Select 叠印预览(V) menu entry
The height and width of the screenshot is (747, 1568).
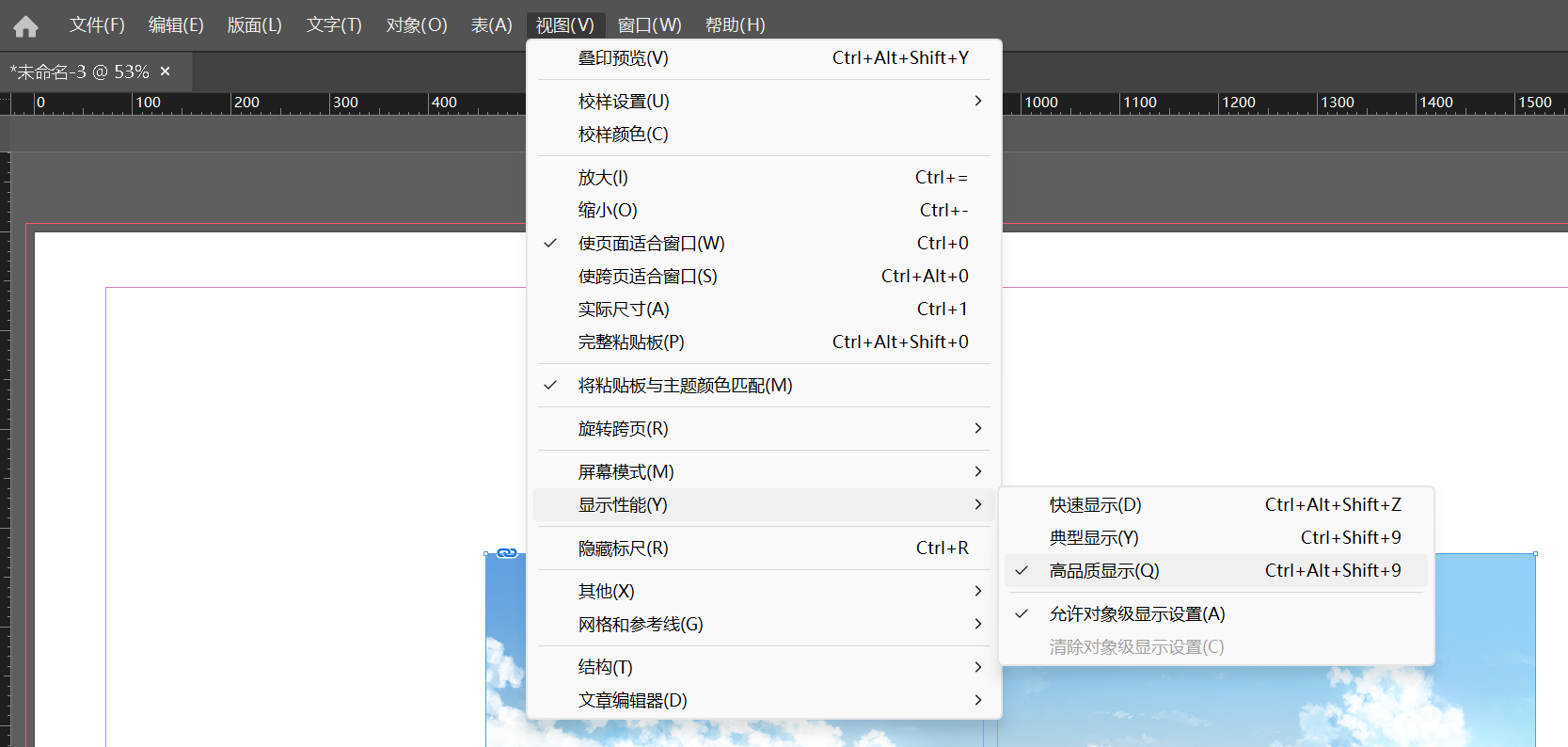point(623,58)
